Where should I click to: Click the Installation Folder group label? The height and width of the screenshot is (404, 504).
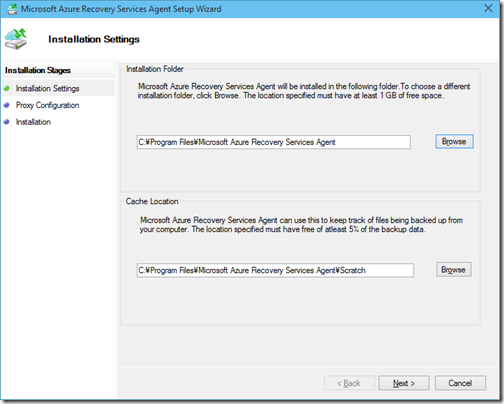(155, 69)
